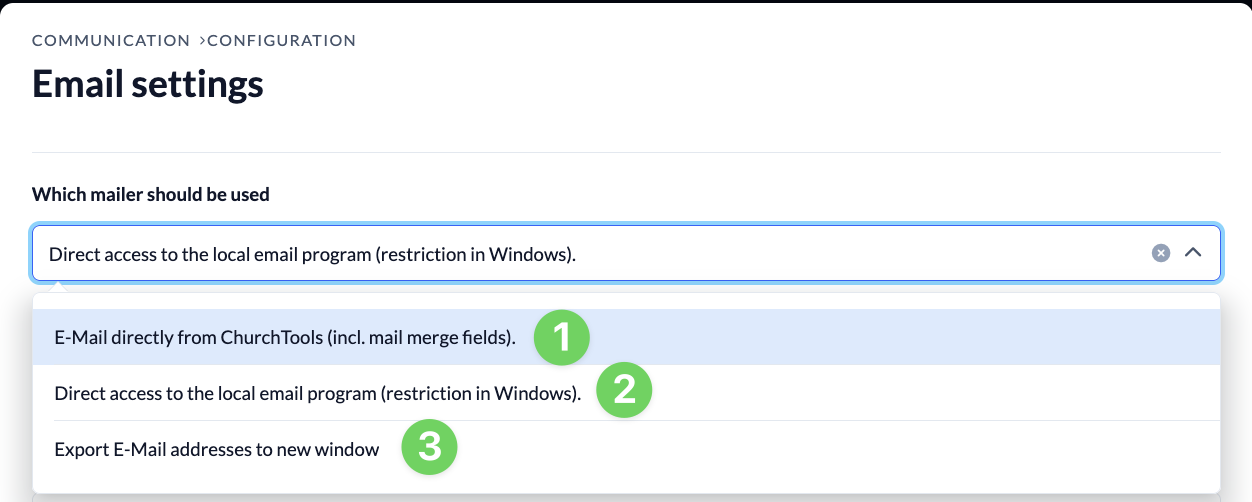
Task: Click the green number 2 badge
Action: [625, 391]
